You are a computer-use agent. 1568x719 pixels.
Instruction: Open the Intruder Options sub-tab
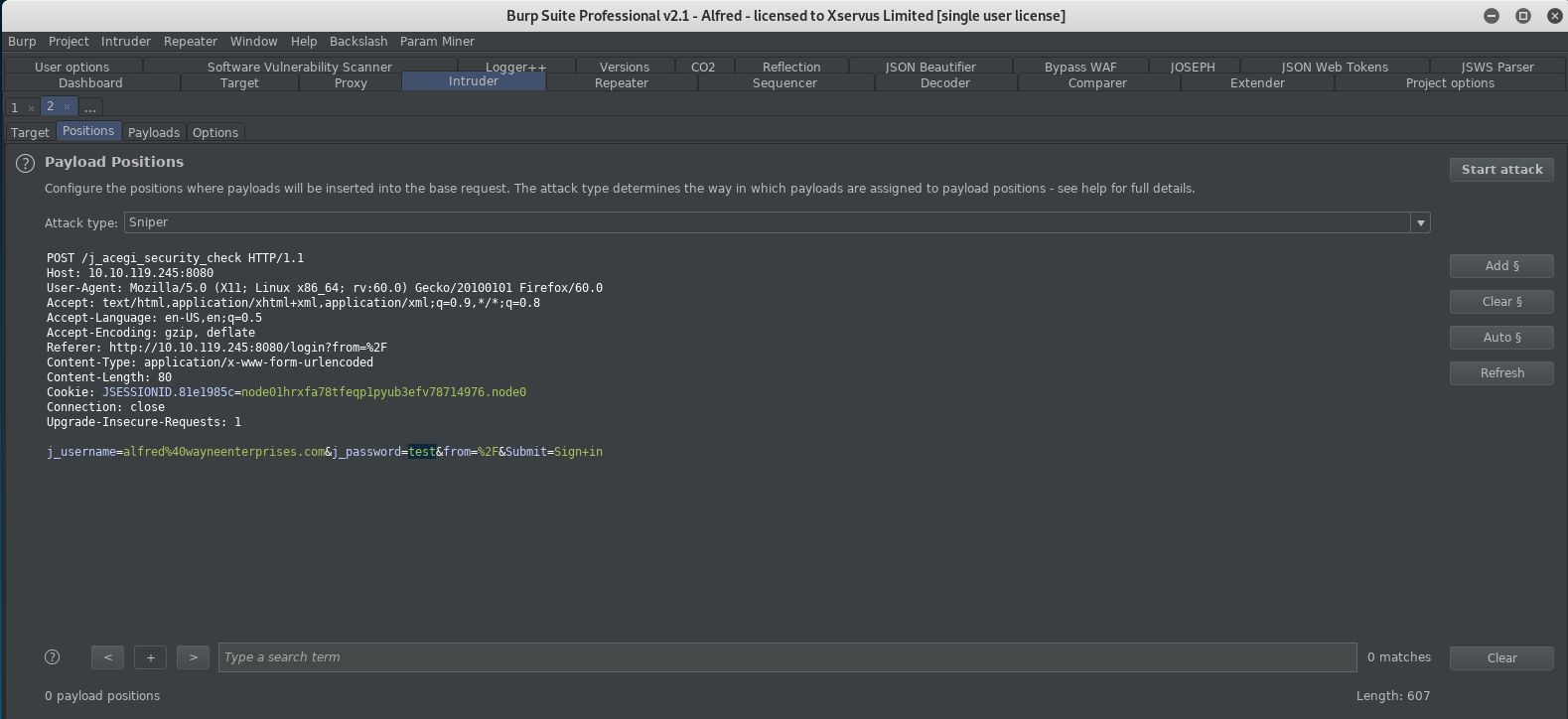[x=215, y=132]
